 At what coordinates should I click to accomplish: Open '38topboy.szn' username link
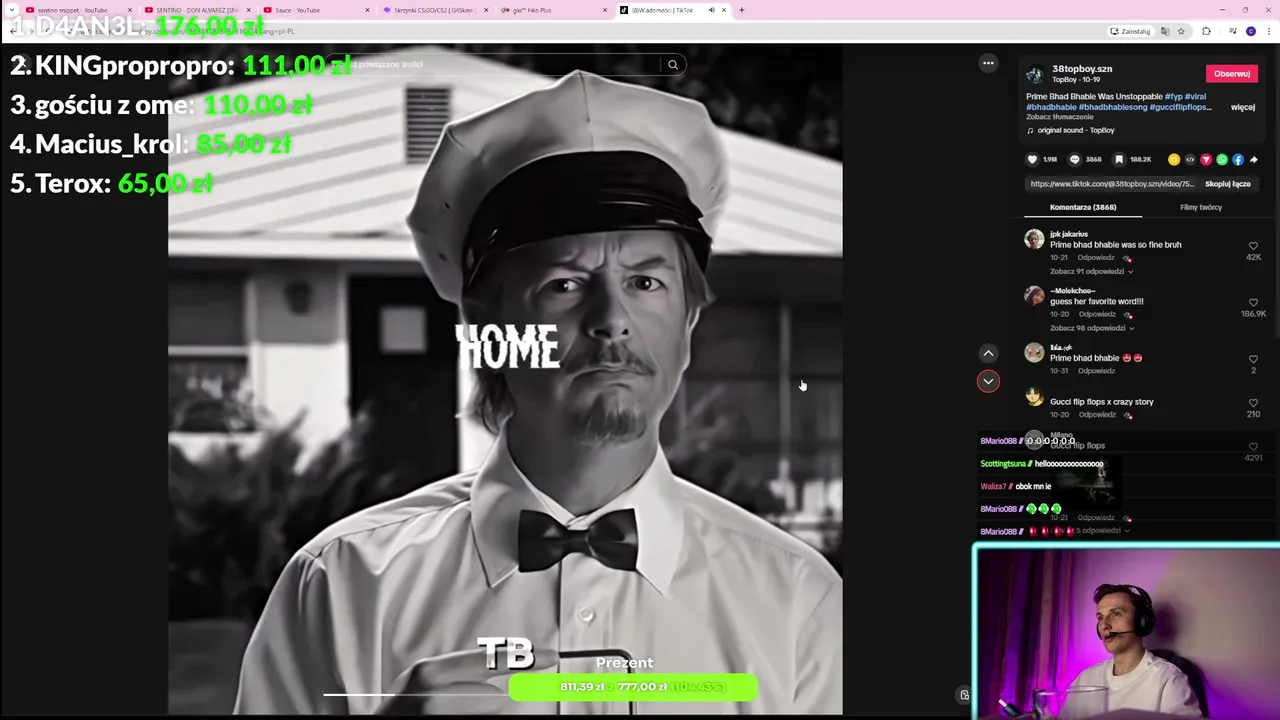(1082, 69)
